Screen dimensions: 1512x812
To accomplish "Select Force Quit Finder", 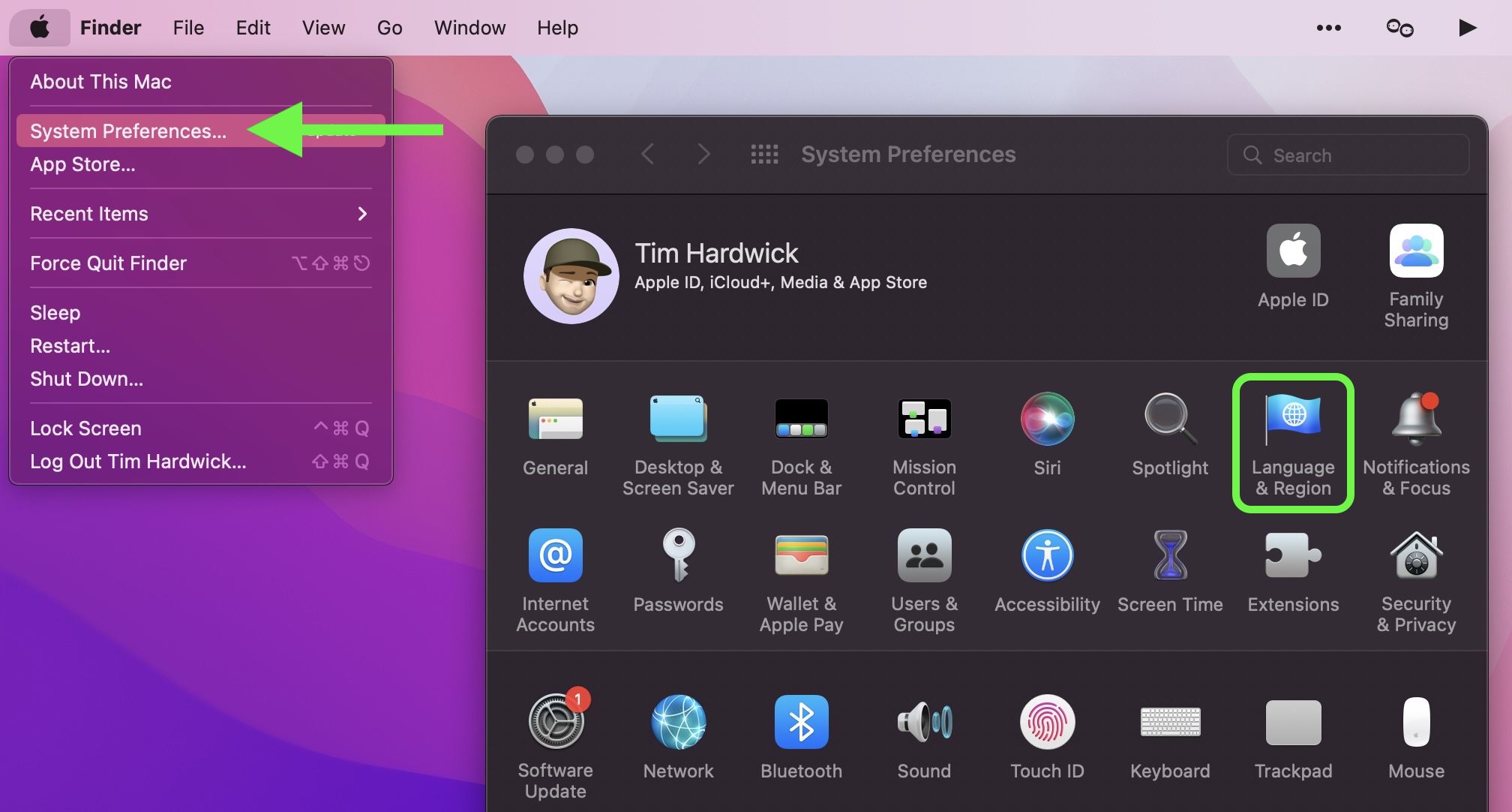I will coord(201,263).
